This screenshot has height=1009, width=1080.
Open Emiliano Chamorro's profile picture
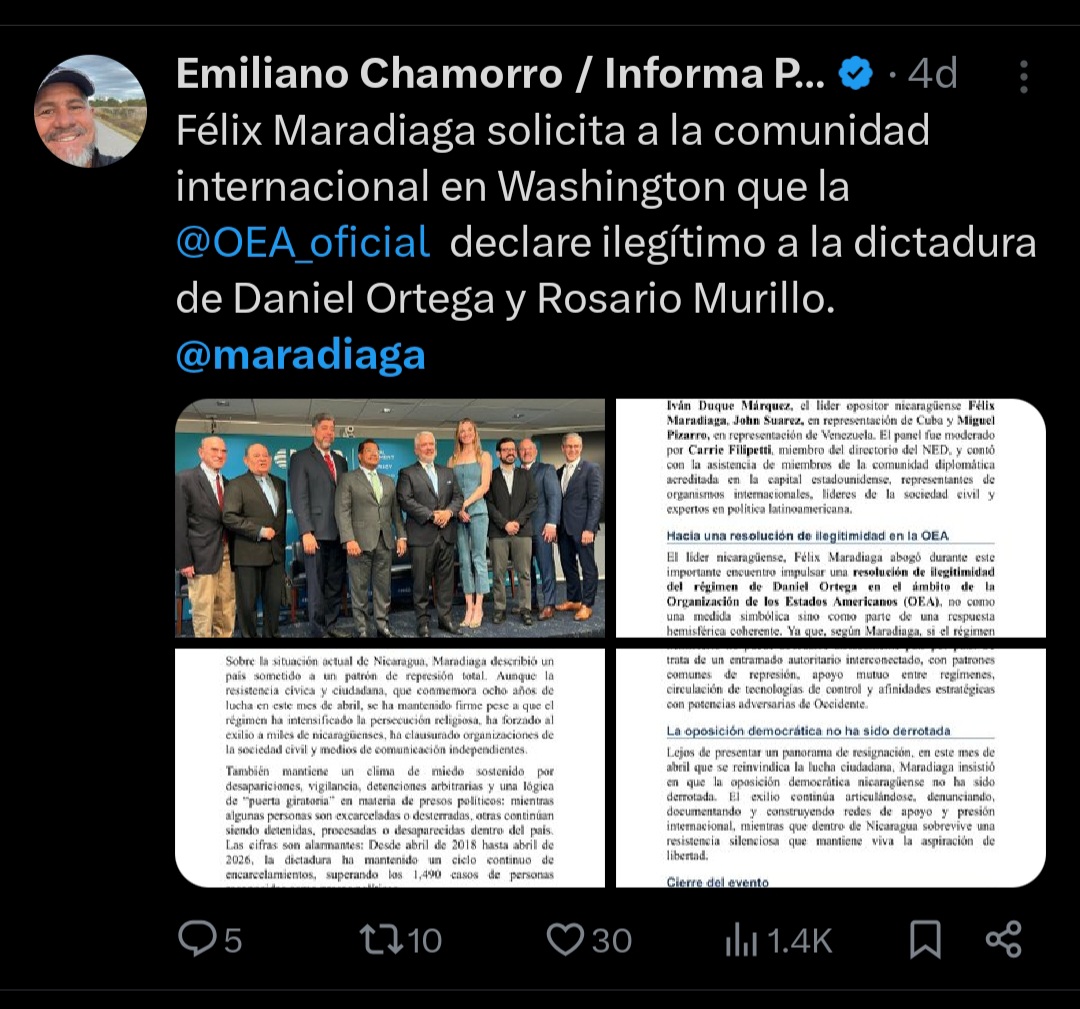pyautogui.click(x=90, y=111)
